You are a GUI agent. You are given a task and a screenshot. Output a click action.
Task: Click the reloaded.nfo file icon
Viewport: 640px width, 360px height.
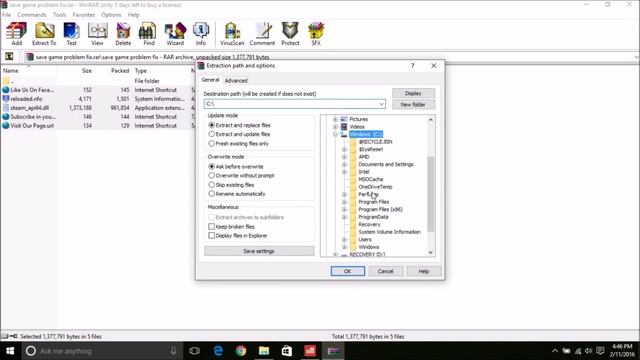pyautogui.click(x=6, y=99)
